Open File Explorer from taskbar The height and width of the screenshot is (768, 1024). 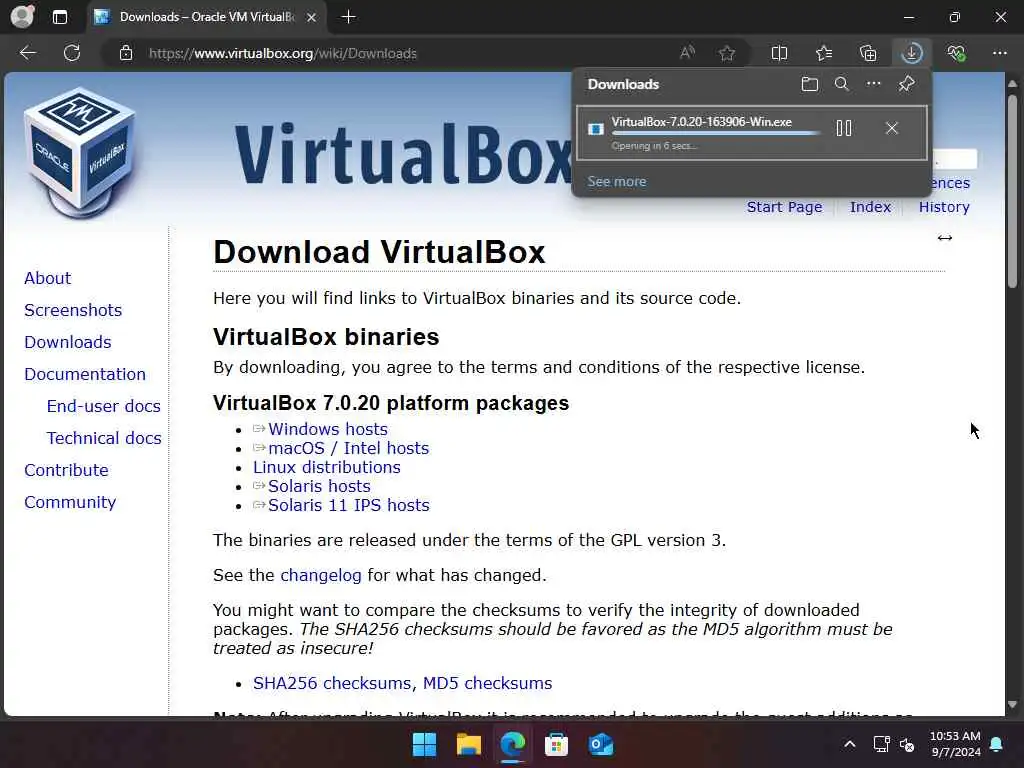point(469,744)
